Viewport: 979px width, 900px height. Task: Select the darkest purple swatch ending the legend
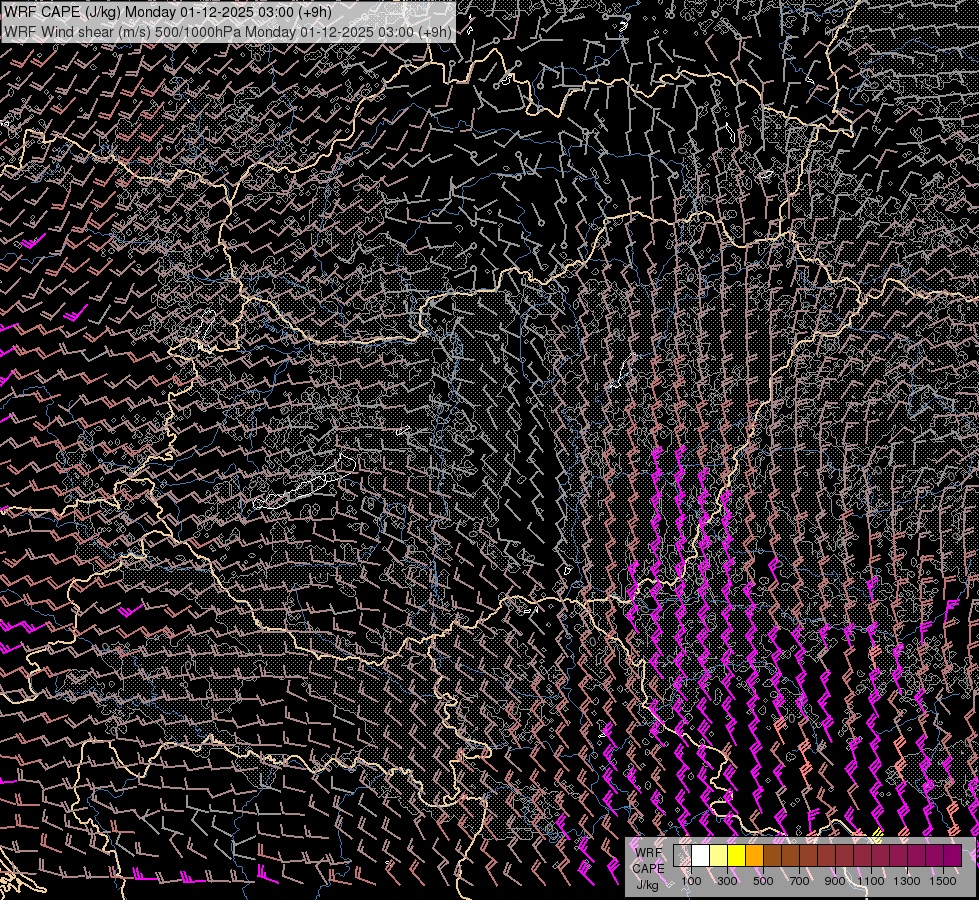pyautogui.click(x=952, y=856)
